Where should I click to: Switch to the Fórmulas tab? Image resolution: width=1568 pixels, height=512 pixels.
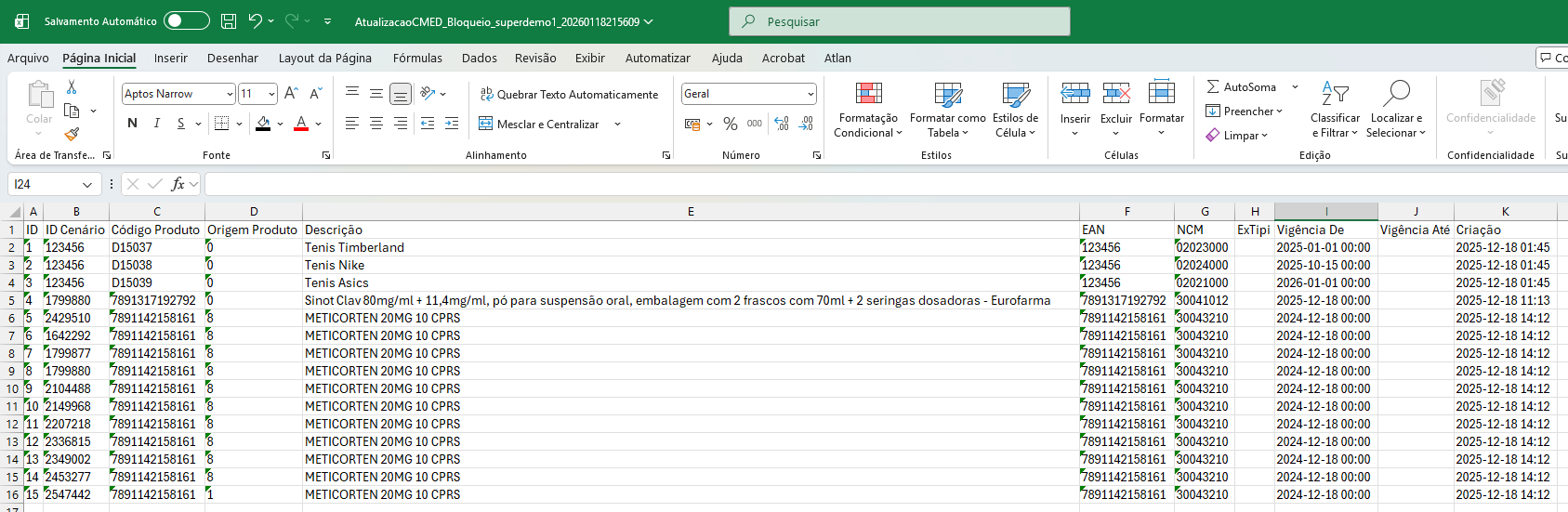point(417,58)
